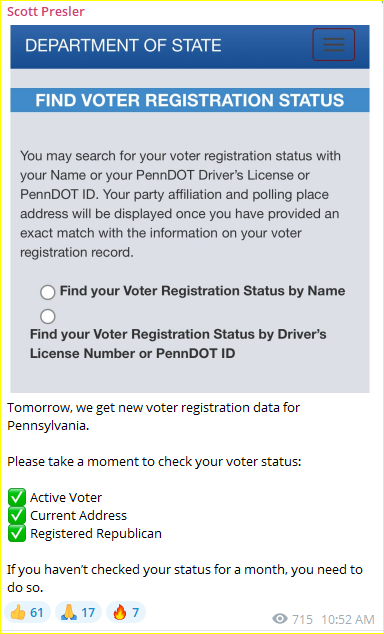Click the fire emoji icon
Screen dimensions: 384x634
click(x=120, y=613)
